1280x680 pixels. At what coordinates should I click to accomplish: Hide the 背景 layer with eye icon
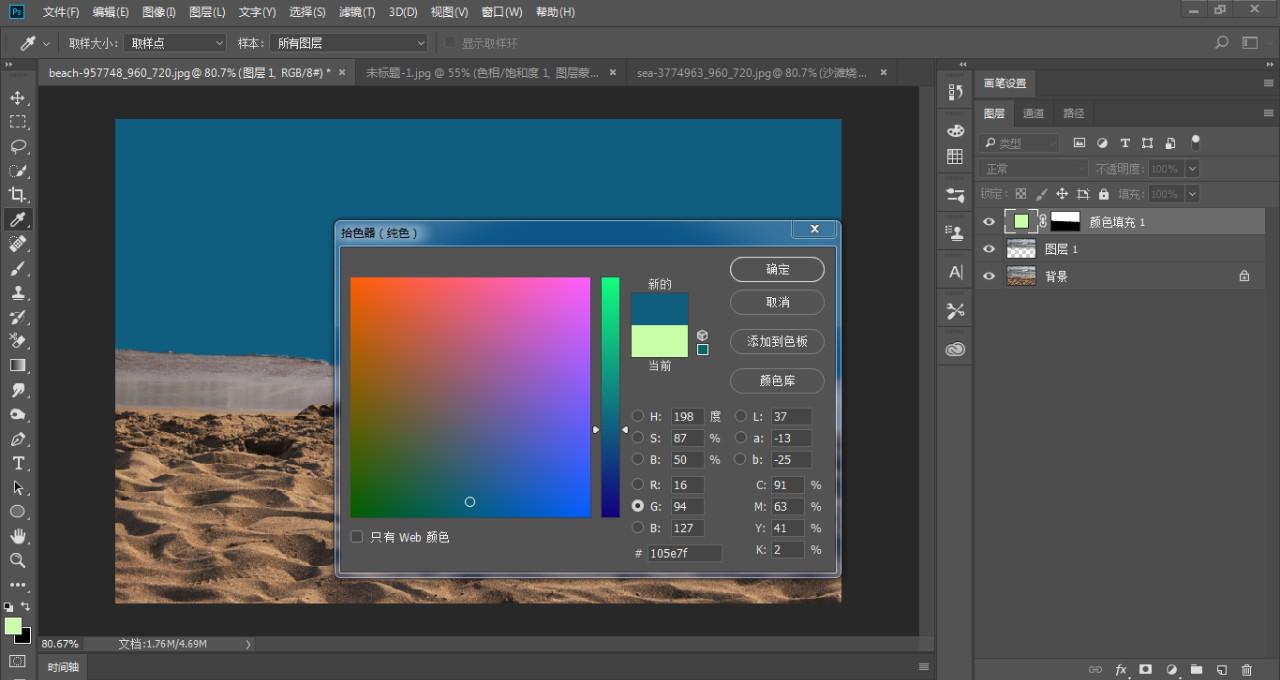(x=989, y=276)
